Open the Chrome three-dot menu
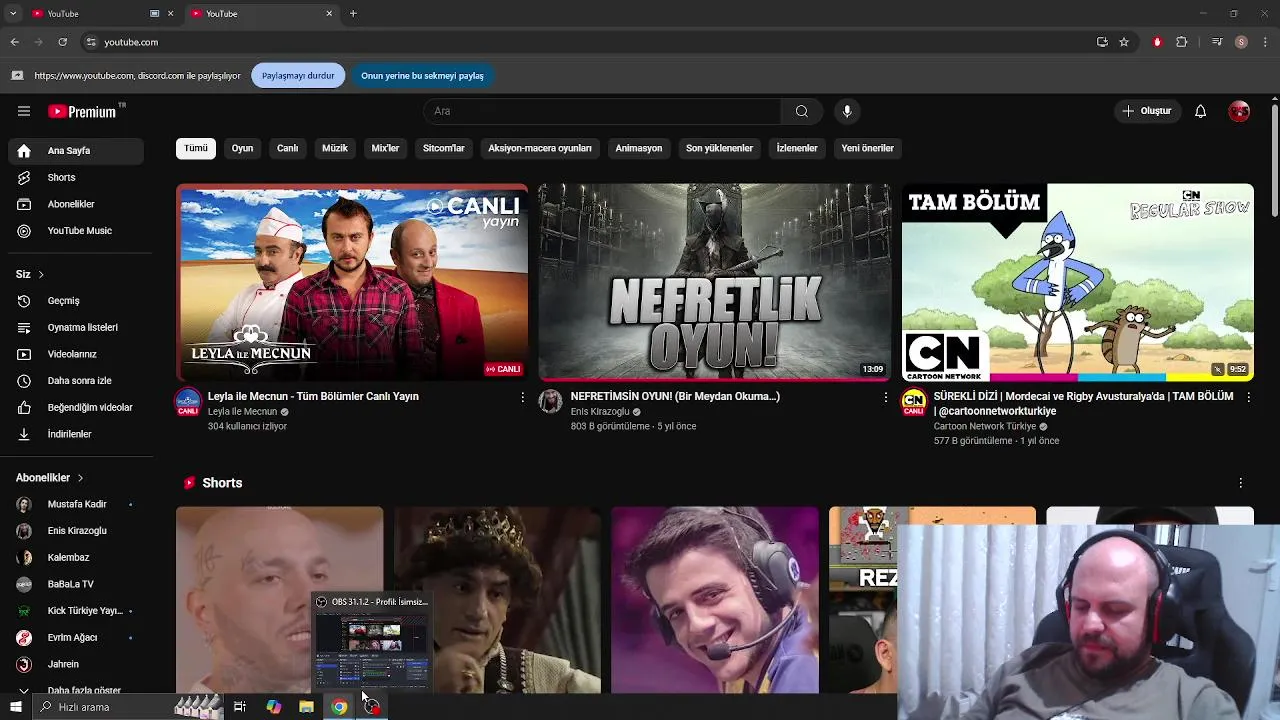The image size is (1280, 720). coord(1266,42)
